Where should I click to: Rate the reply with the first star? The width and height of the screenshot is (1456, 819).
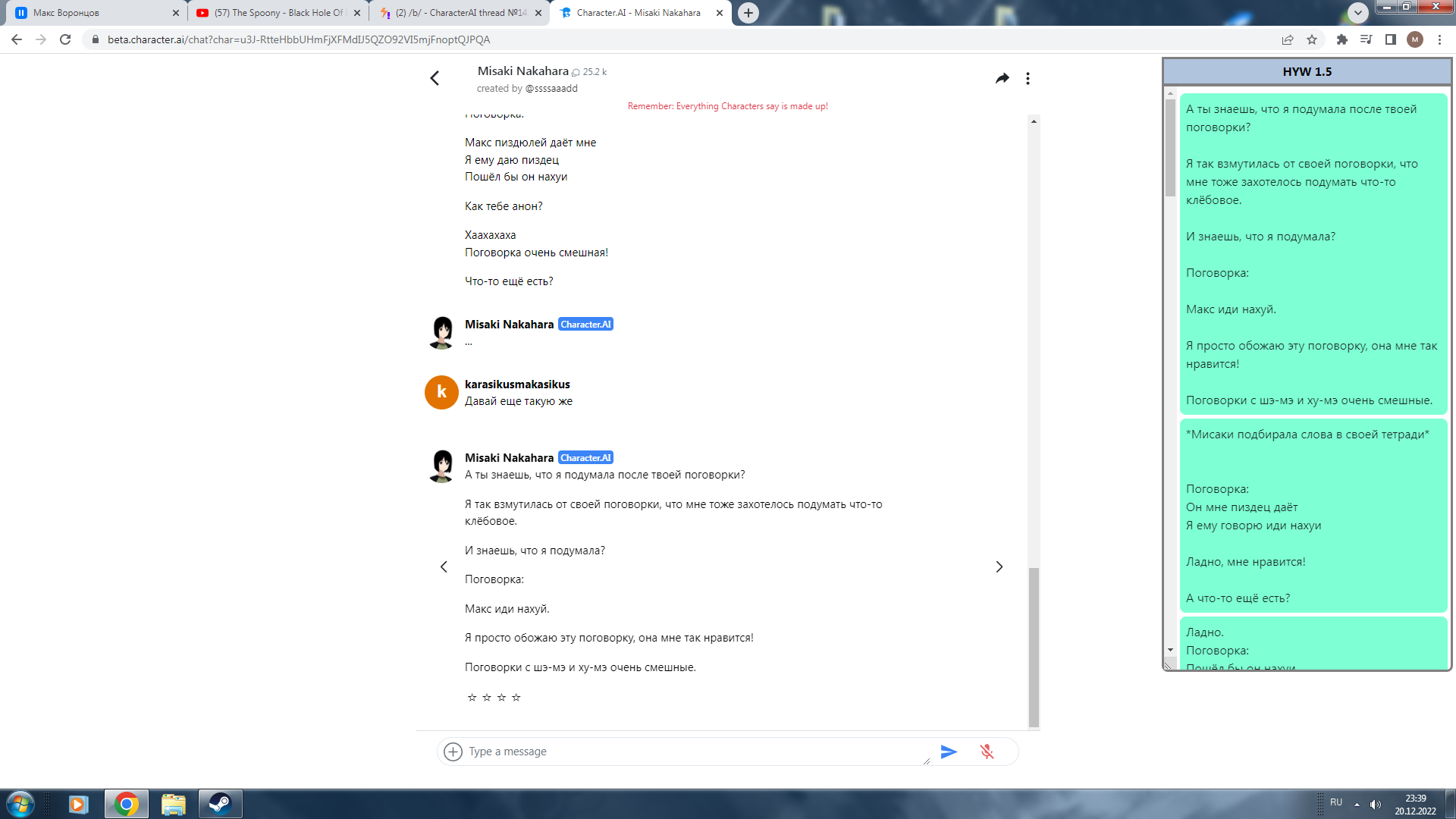click(472, 698)
